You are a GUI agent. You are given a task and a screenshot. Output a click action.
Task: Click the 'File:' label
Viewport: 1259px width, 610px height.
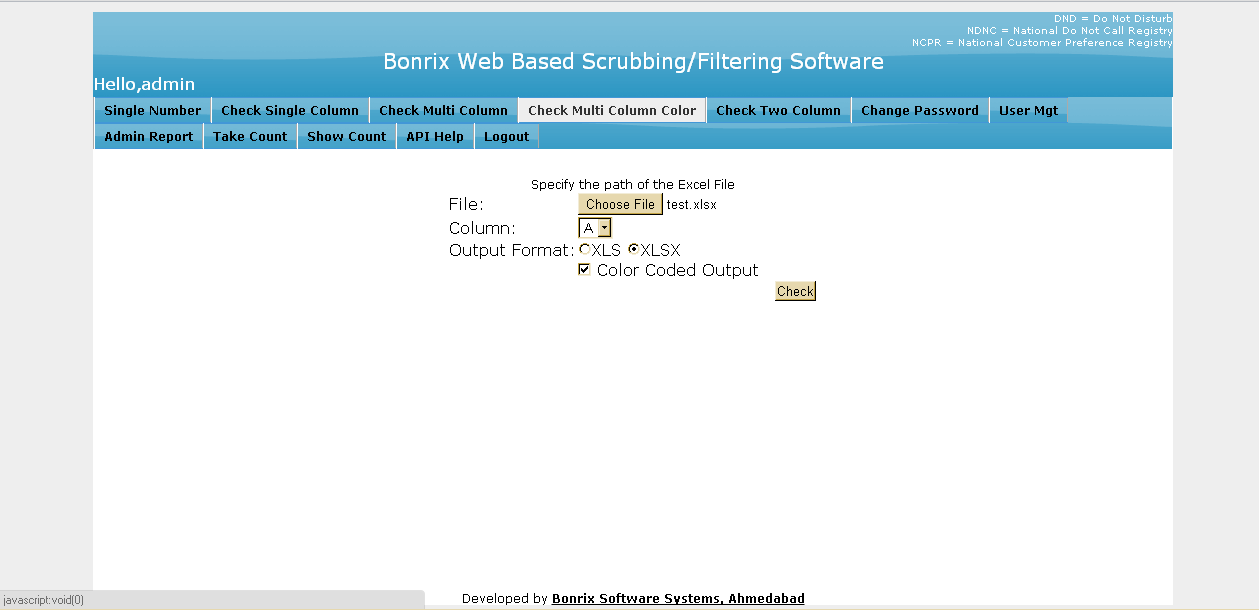tap(466, 204)
